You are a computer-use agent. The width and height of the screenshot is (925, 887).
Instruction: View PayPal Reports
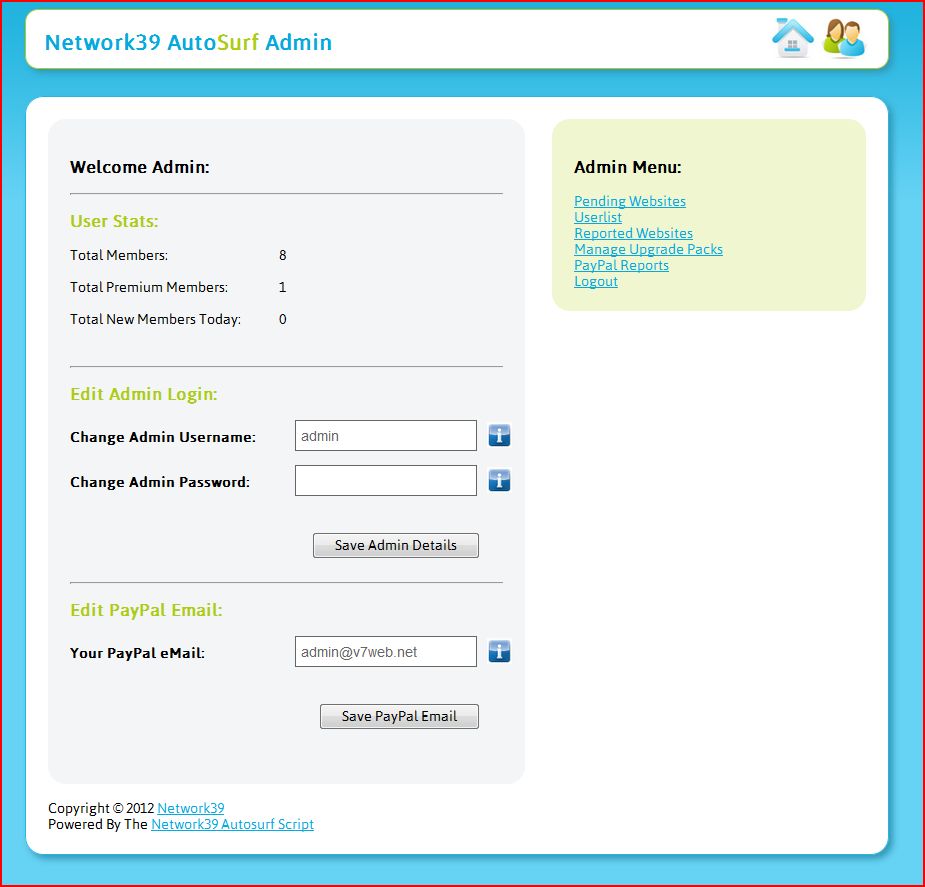(621, 265)
